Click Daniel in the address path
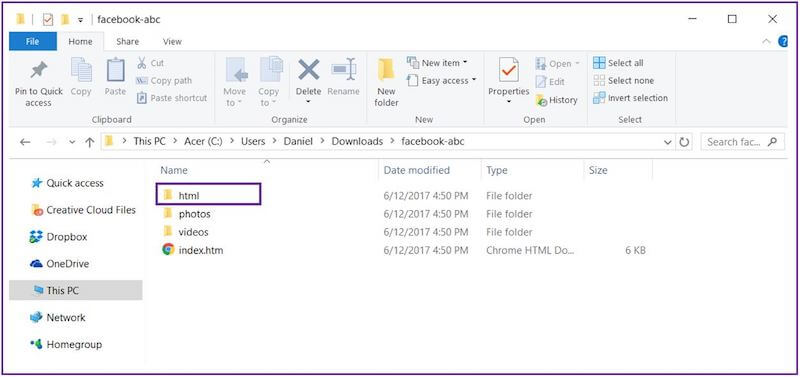 [298, 142]
